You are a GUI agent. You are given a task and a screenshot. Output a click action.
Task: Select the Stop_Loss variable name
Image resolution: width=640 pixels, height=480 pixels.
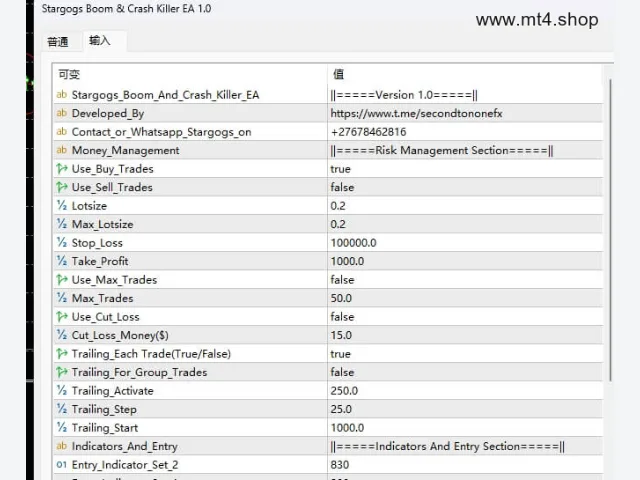coord(97,243)
